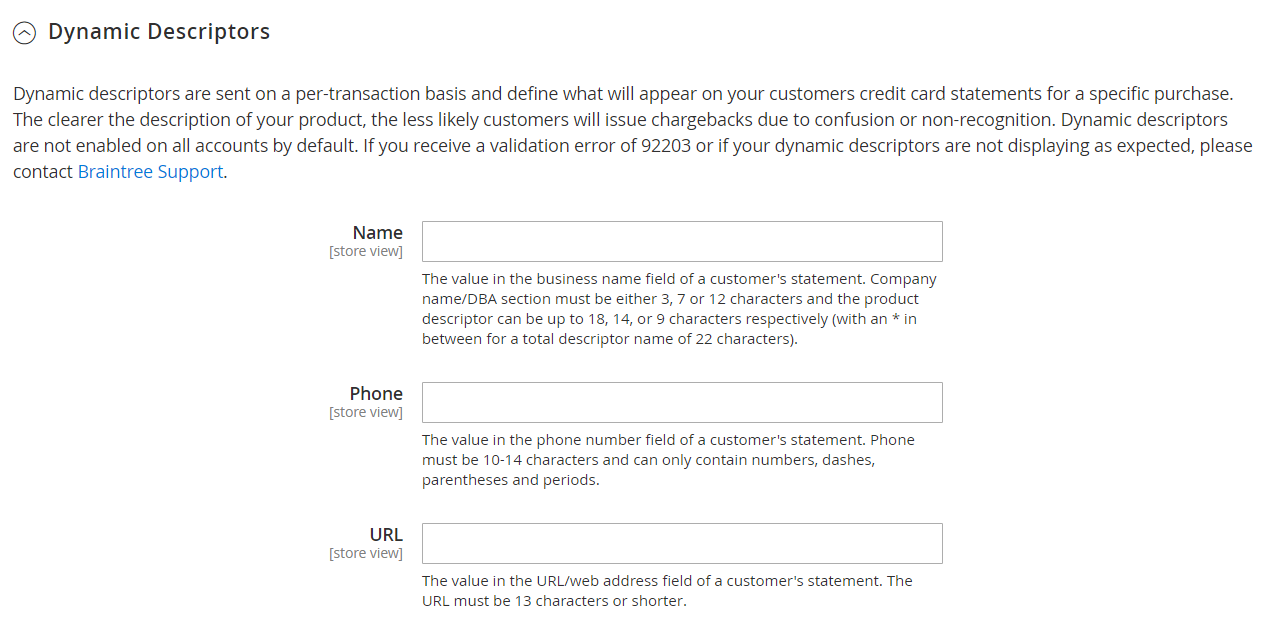Collapse the Dynamic Descriptors section chevron icon
Image resolution: width=1263 pixels, height=631 pixels.
(24, 33)
